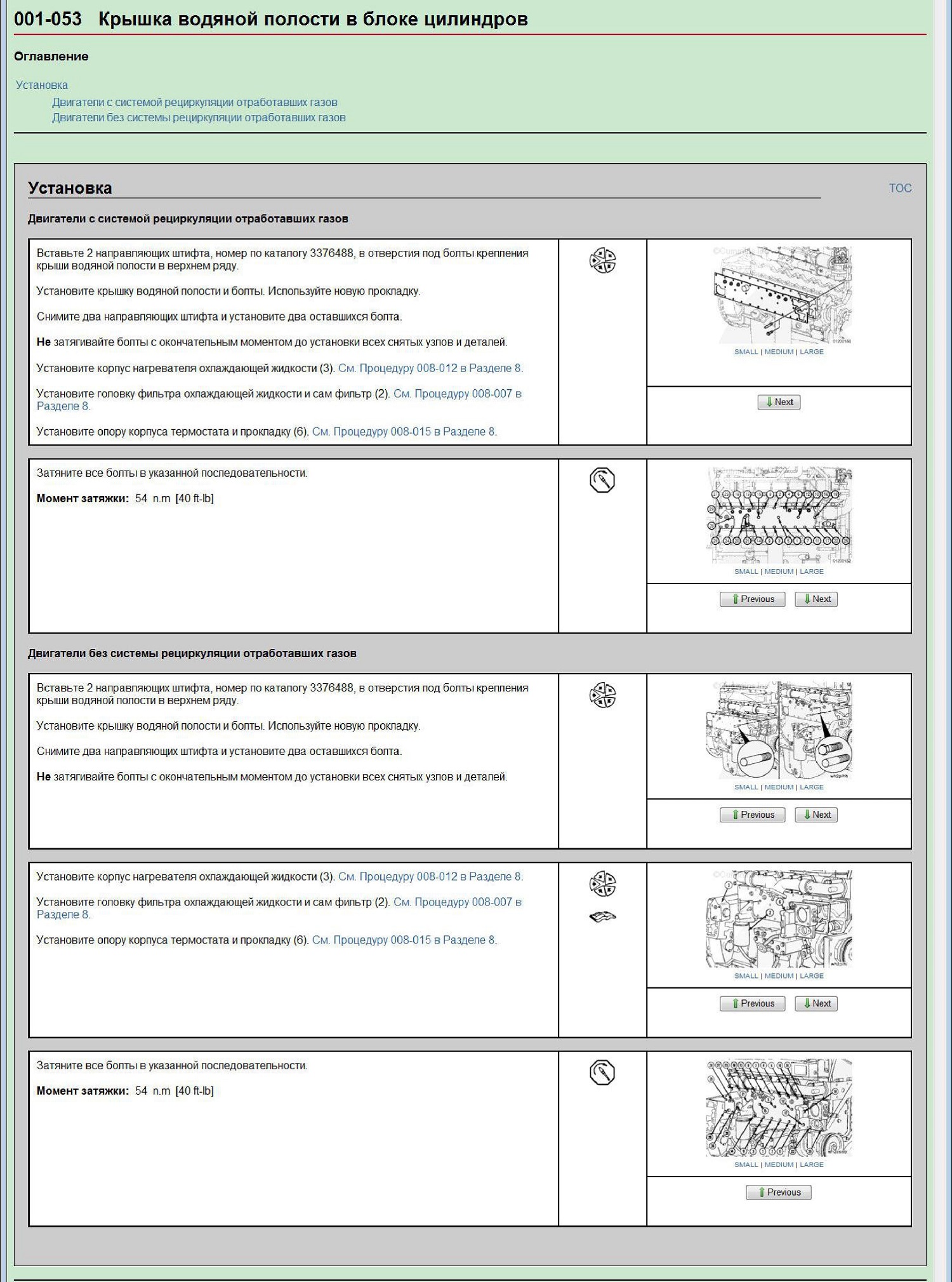Click Previous under last torque sequence diagram

pos(779,1192)
